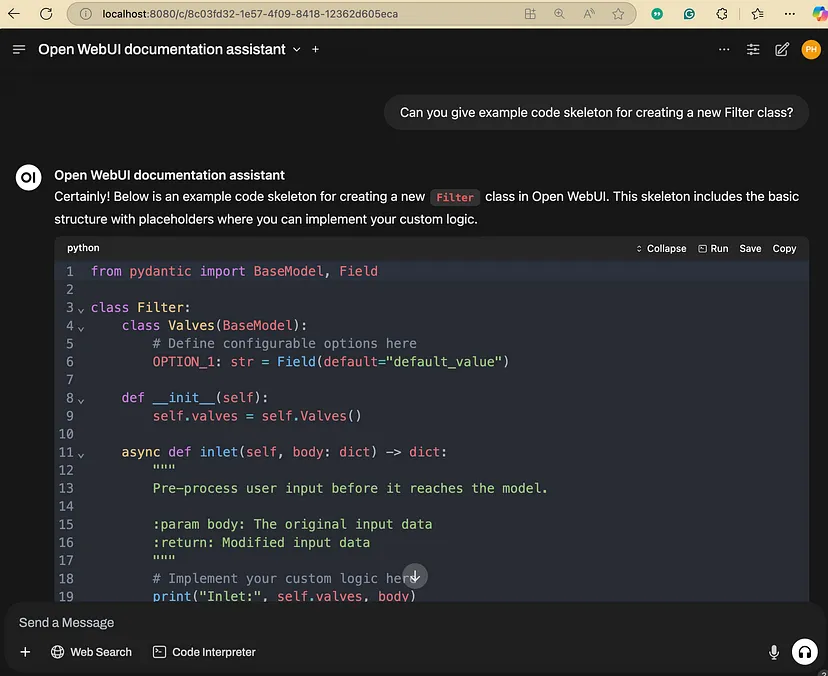
Task: Toggle Code Interpreter
Action: tap(204, 652)
